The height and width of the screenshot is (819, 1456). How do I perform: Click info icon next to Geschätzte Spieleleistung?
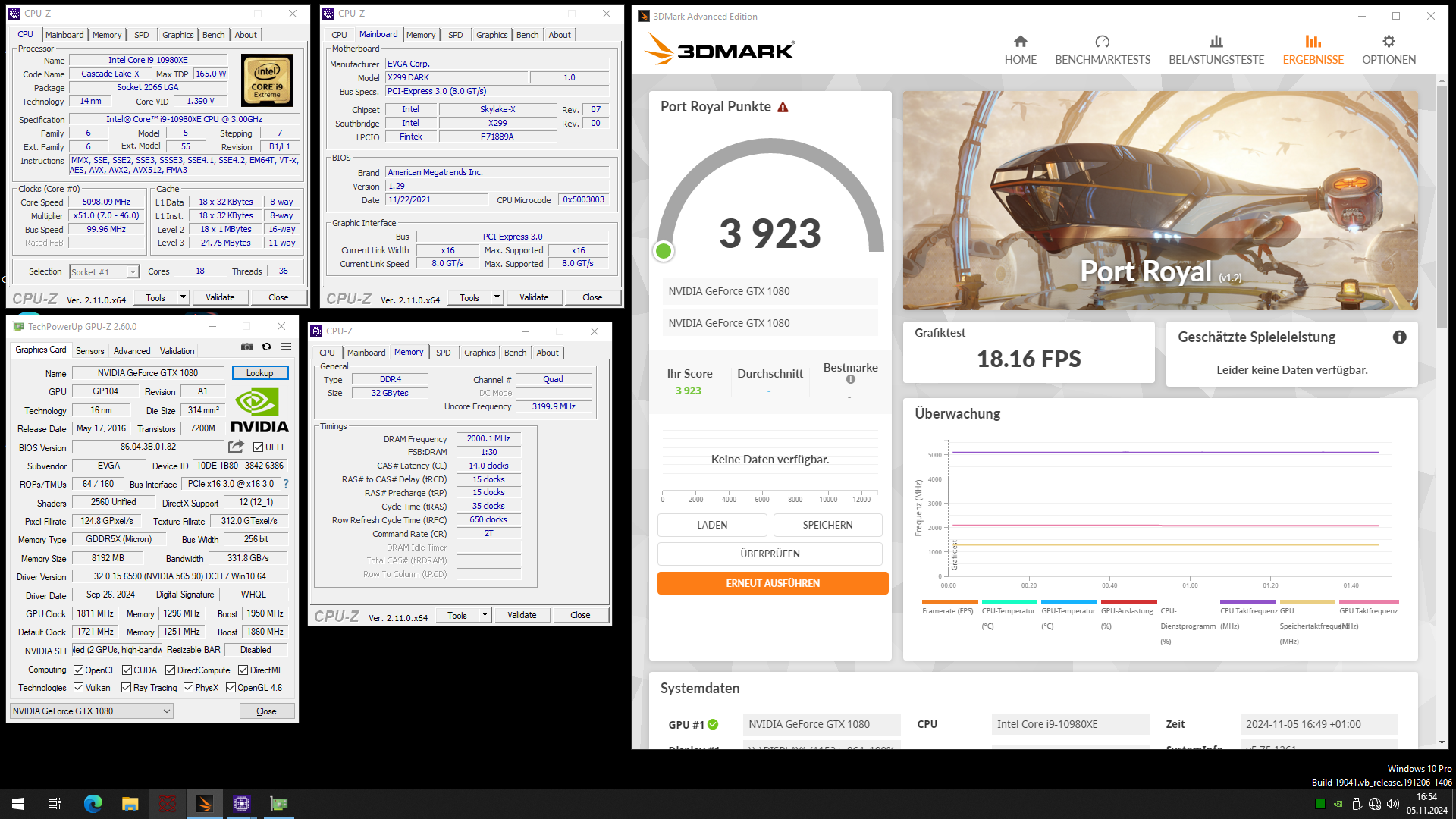click(1399, 337)
